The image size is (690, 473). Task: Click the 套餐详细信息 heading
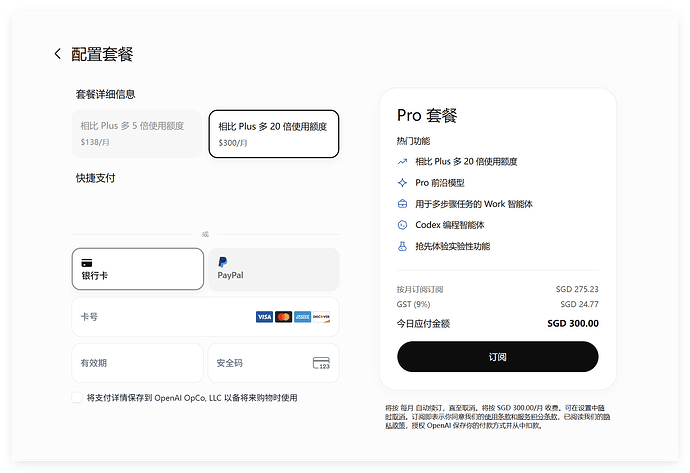(x=106, y=94)
